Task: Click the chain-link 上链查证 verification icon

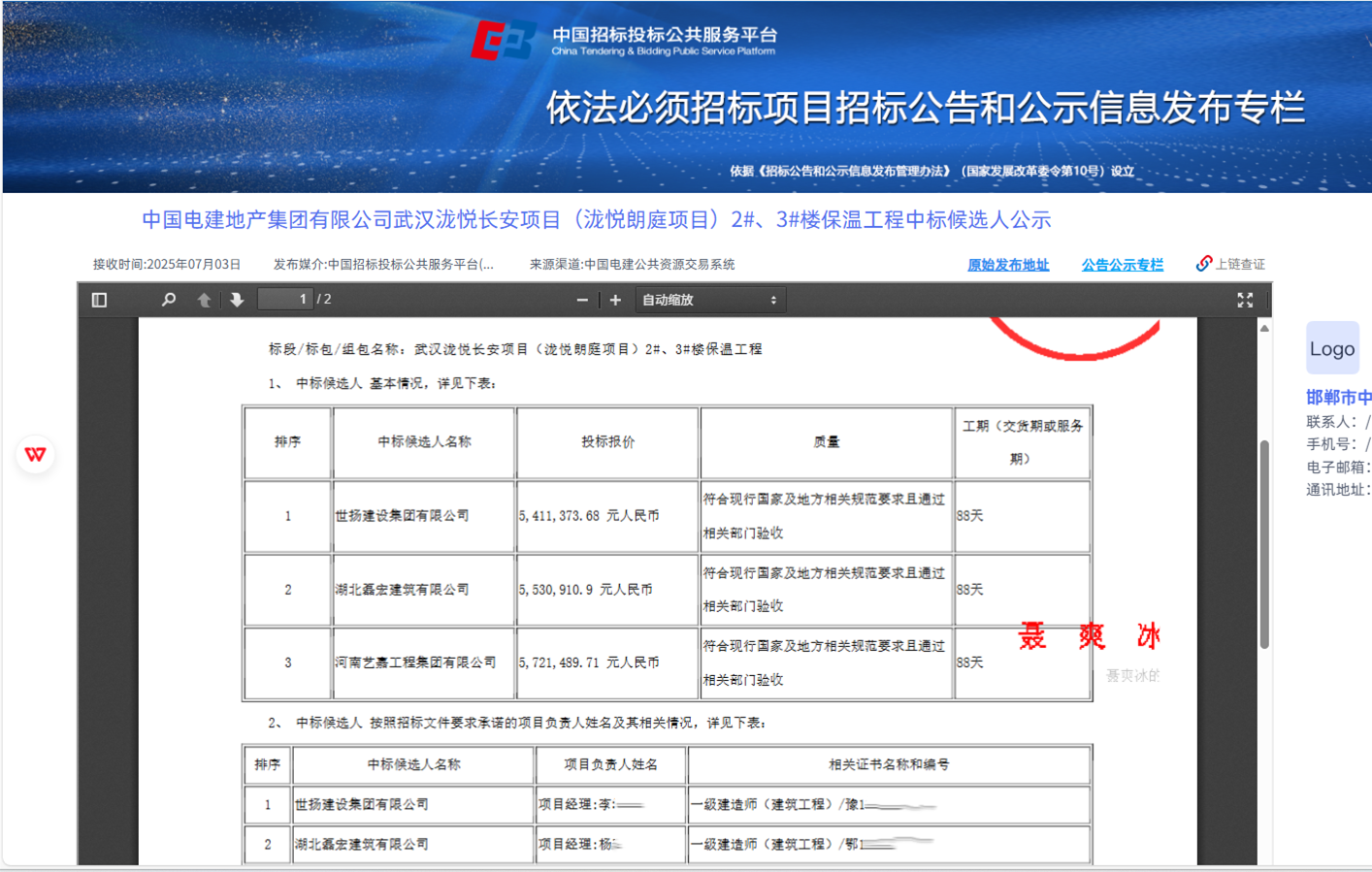Action: [1204, 263]
